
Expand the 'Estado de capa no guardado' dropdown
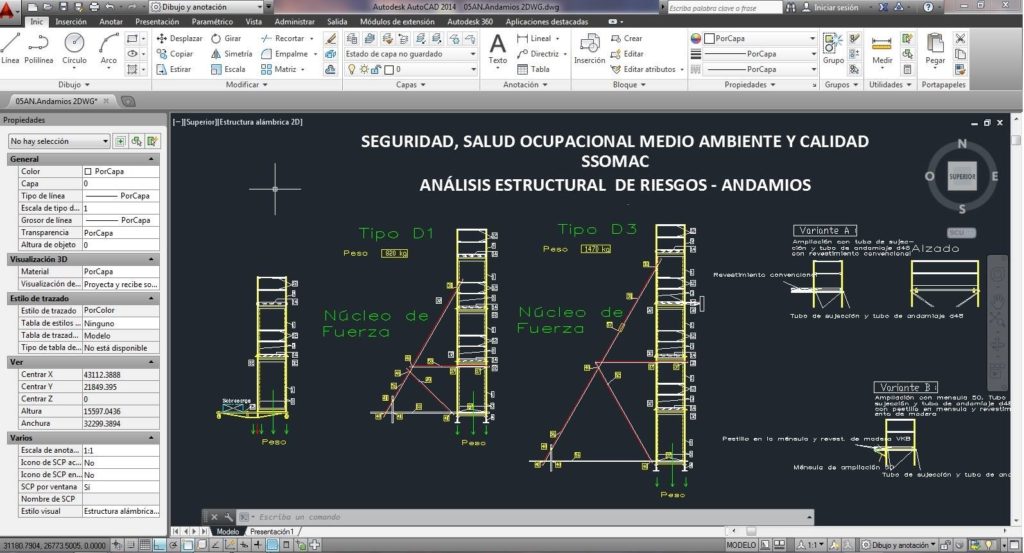[x=410, y=54]
